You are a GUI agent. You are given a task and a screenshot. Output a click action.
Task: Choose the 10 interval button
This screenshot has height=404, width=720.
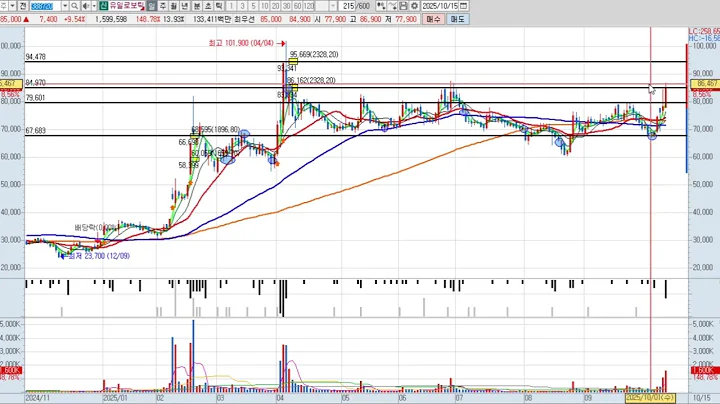pyautogui.click(x=264, y=6)
